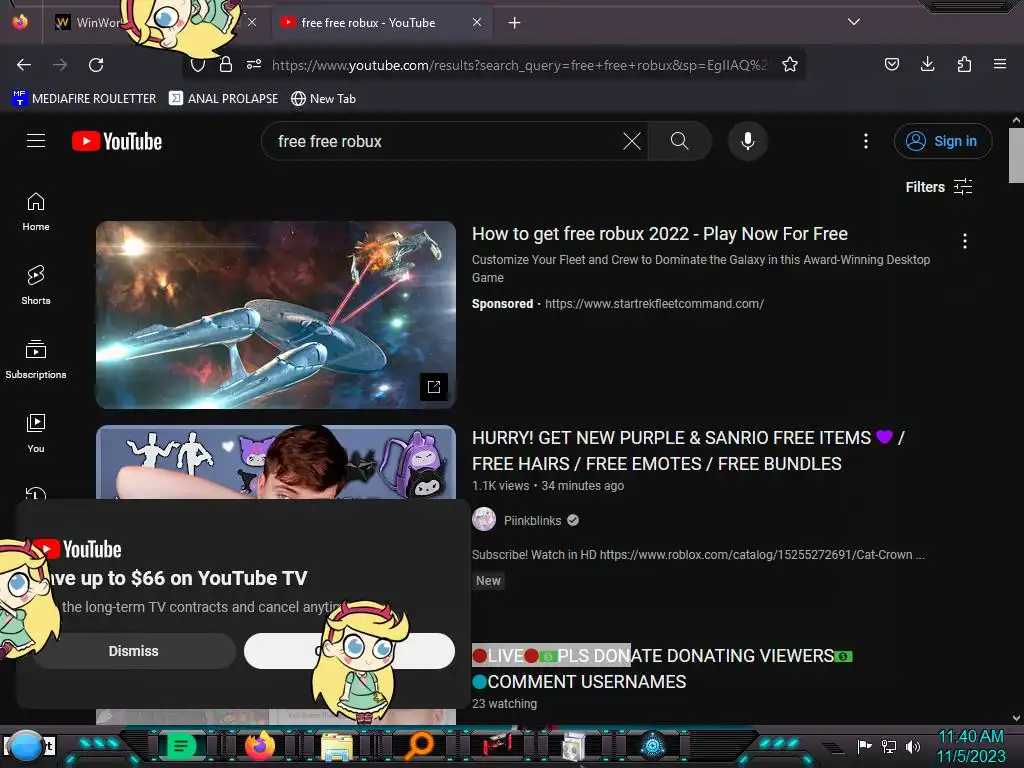The height and width of the screenshot is (768, 1024).
Task: Clear the search query with X
Action: 632,141
